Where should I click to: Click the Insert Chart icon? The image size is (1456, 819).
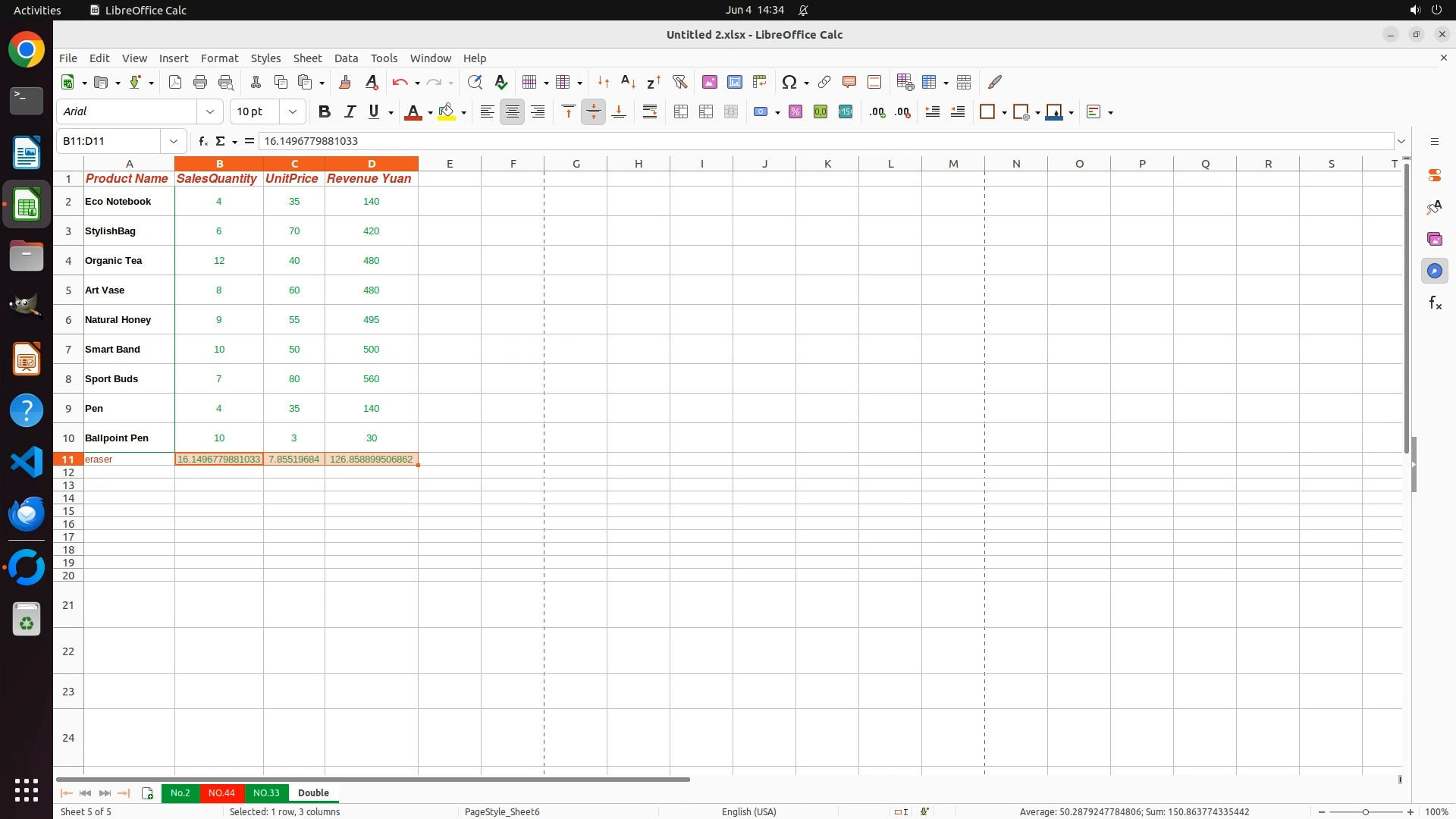(x=734, y=82)
